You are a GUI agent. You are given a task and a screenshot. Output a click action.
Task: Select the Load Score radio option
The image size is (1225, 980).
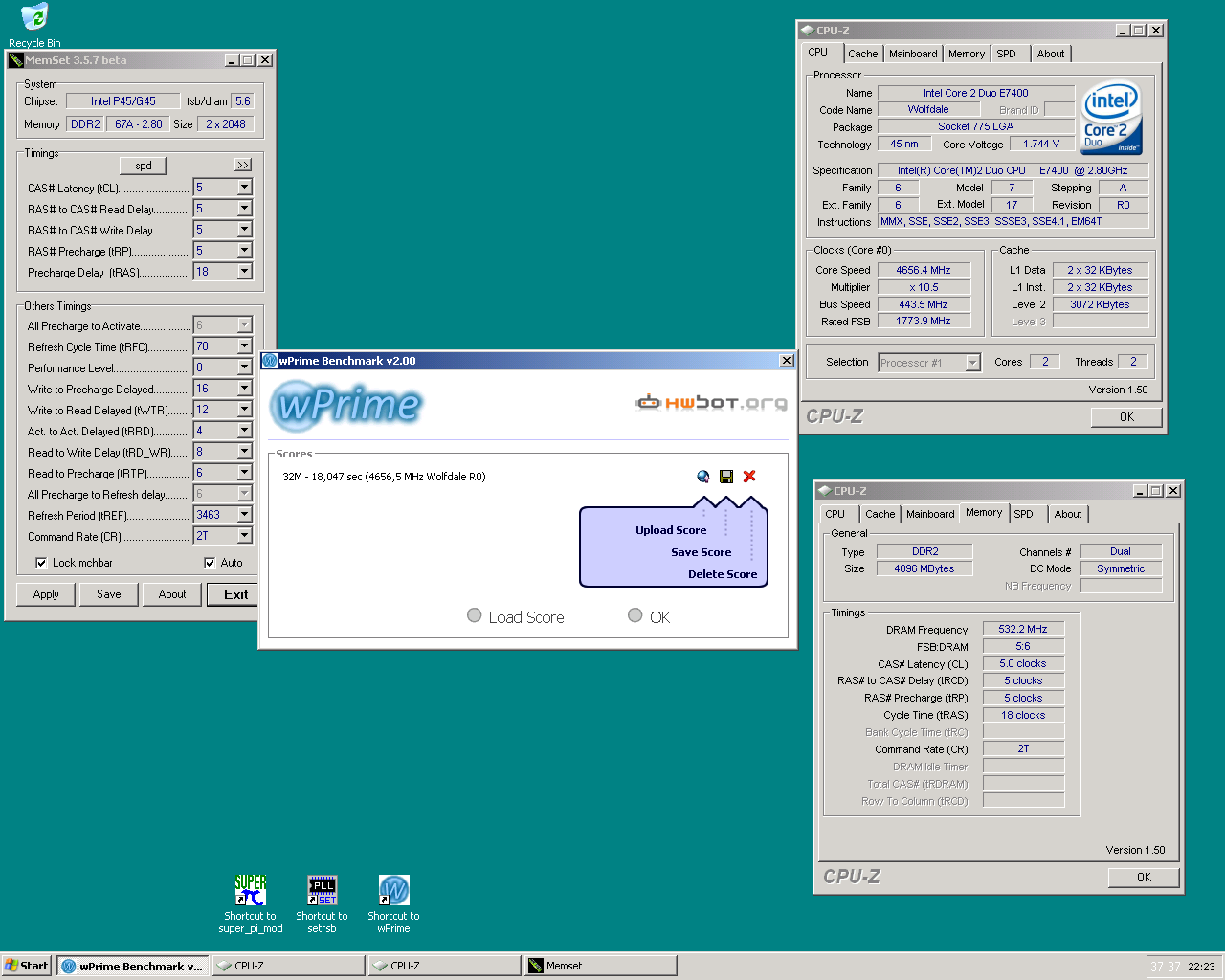(474, 615)
